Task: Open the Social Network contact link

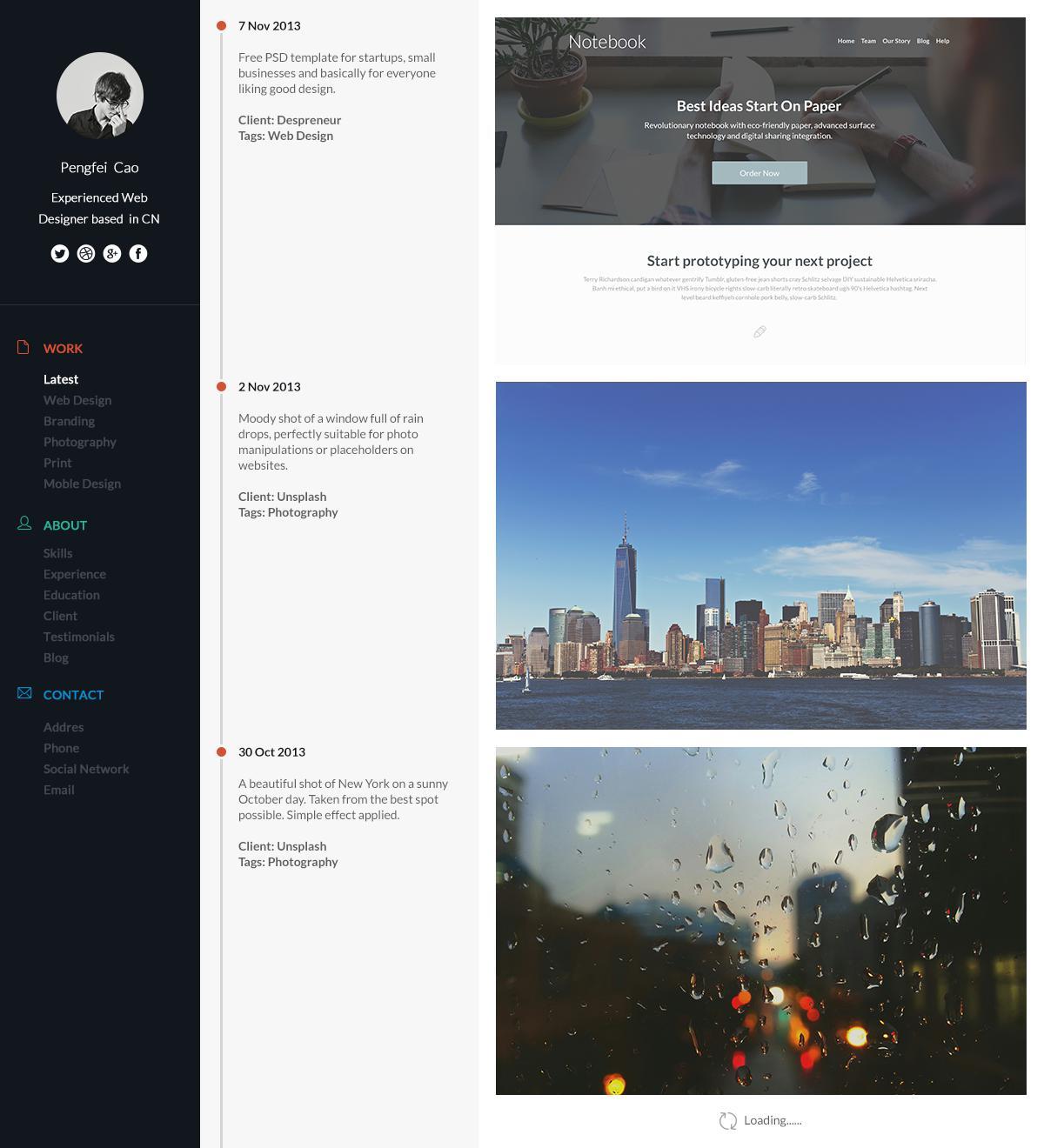Action: tap(86, 769)
